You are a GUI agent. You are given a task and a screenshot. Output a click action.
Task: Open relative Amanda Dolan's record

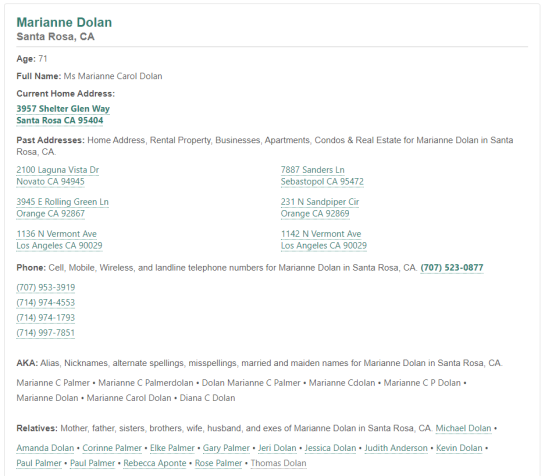point(45,448)
